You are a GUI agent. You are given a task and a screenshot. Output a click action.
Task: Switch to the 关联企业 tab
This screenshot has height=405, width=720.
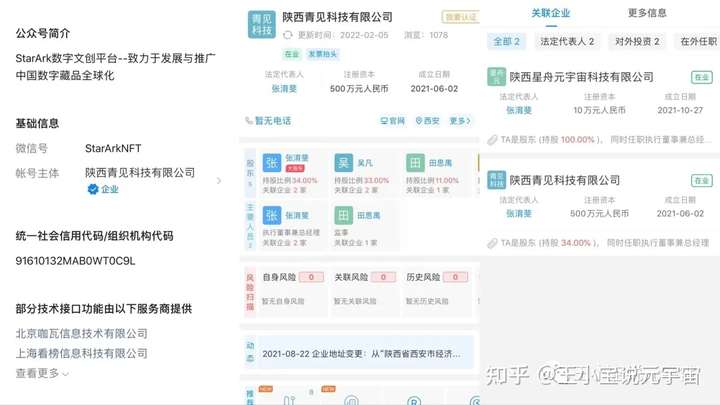pyautogui.click(x=551, y=13)
